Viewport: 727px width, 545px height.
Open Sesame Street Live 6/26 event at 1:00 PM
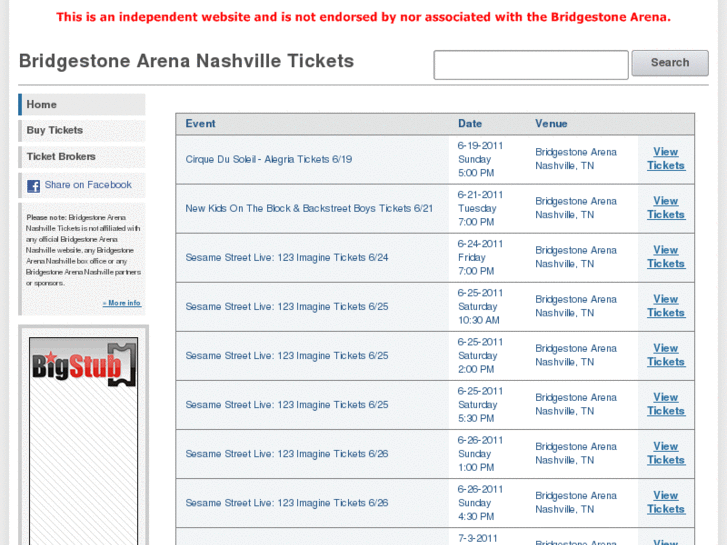287,454
